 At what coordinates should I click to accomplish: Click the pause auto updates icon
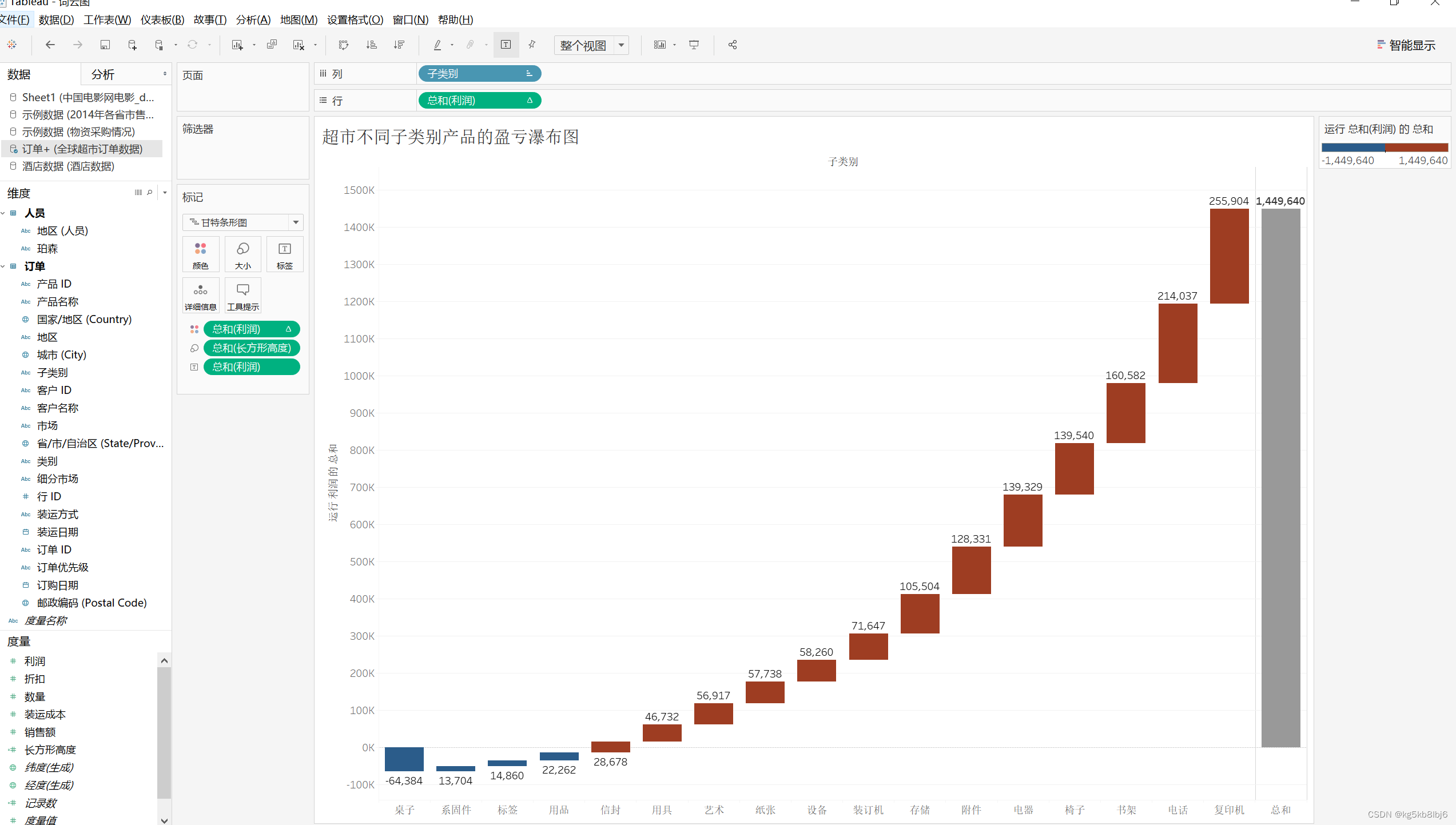click(160, 45)
